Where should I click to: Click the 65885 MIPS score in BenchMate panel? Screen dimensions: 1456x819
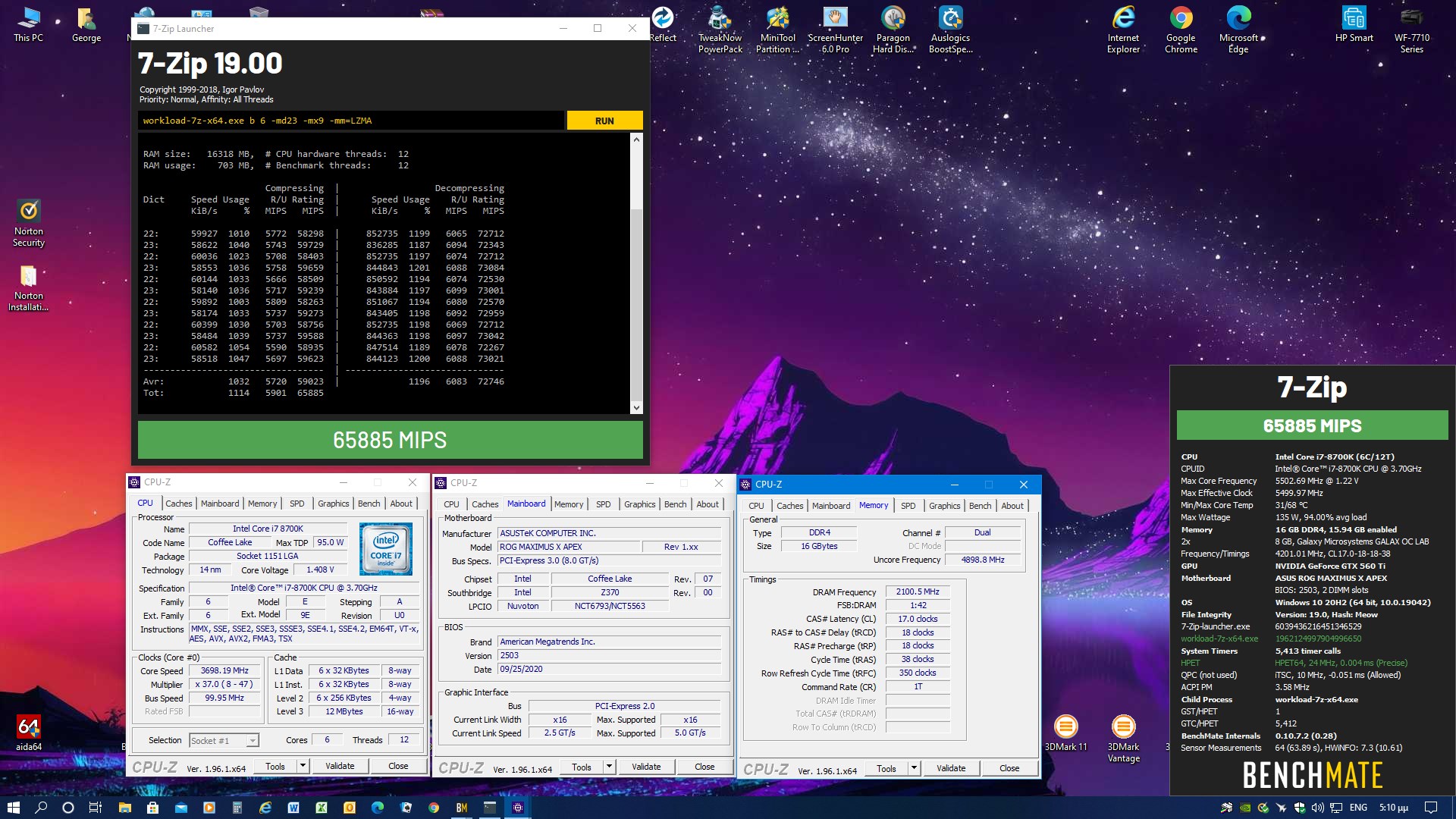click(x=1312, y=425)
